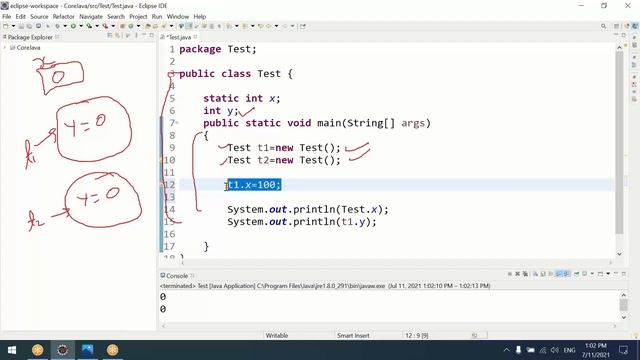Click the Coverage run icon in toolbar
The width and height of the screenshot is (640, 360).
(x=89, y=26)
